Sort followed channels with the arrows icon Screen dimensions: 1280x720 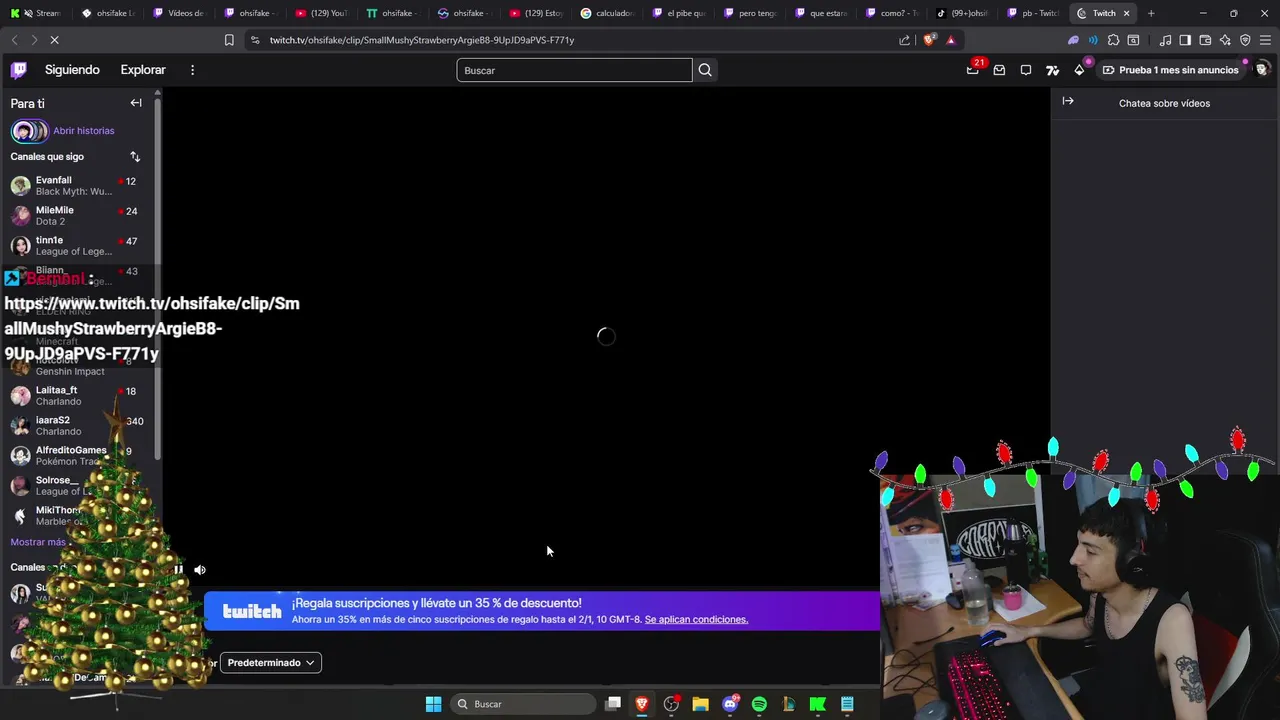click(x=135, y=157)
